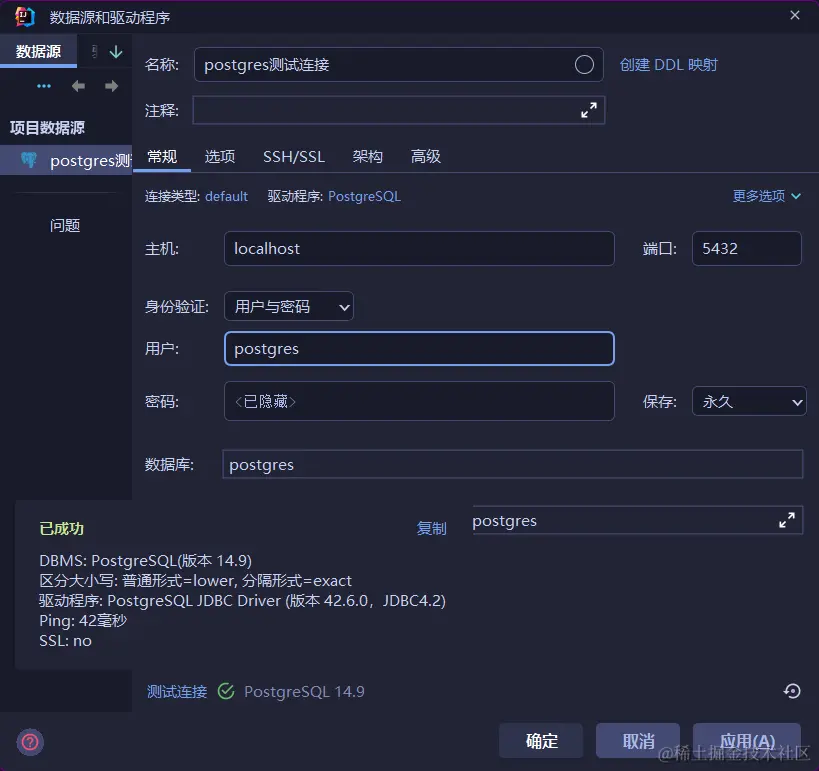Open the 注释 field expanded editor icon
The width and height of the screenshot is (819, 771).
pos(588,110)
